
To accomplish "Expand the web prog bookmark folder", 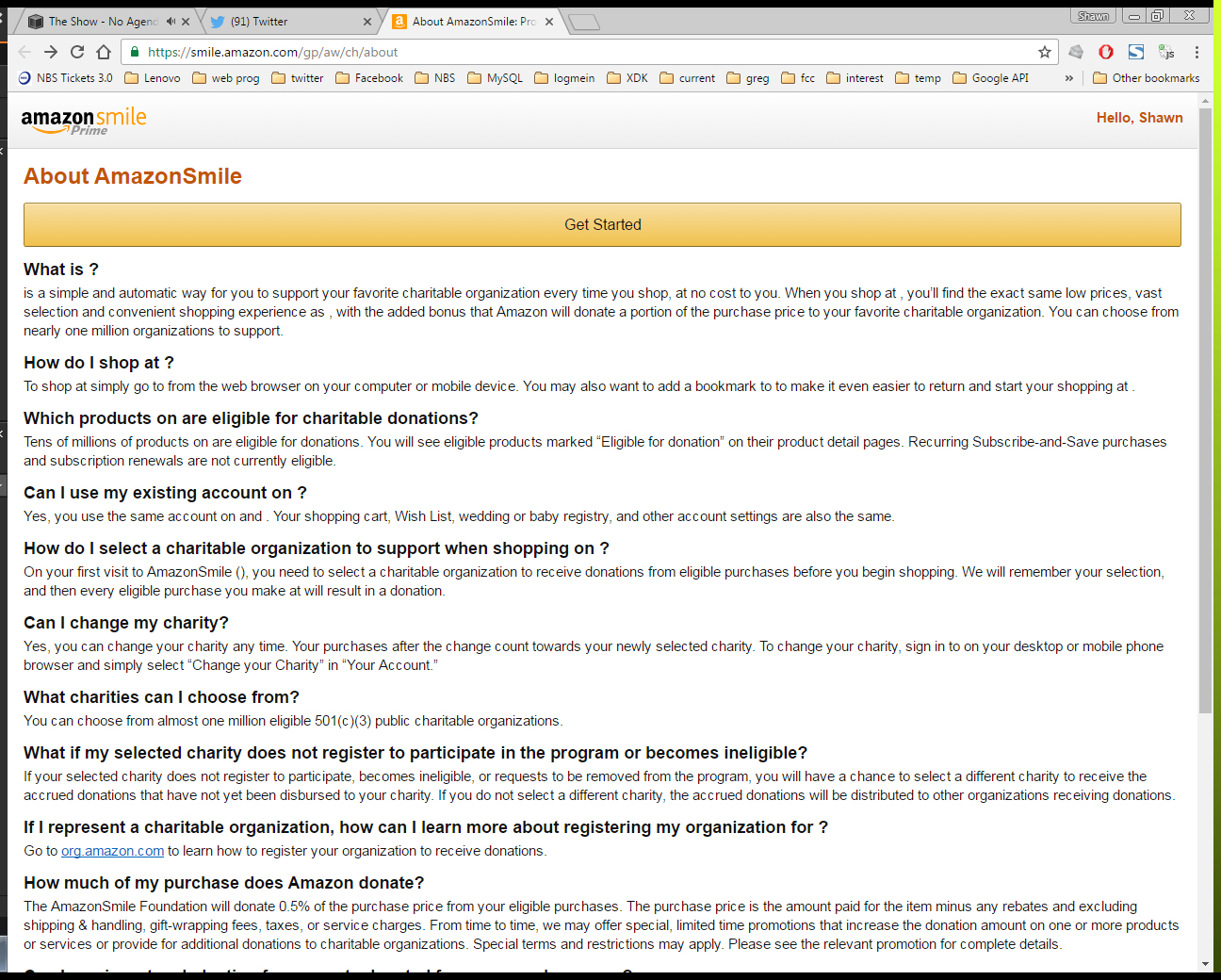I will 226,78.
